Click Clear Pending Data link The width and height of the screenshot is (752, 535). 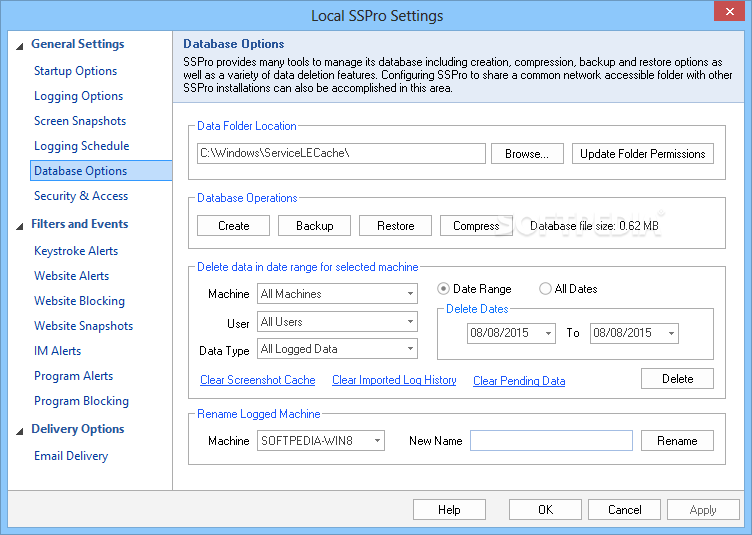[519, 381]
